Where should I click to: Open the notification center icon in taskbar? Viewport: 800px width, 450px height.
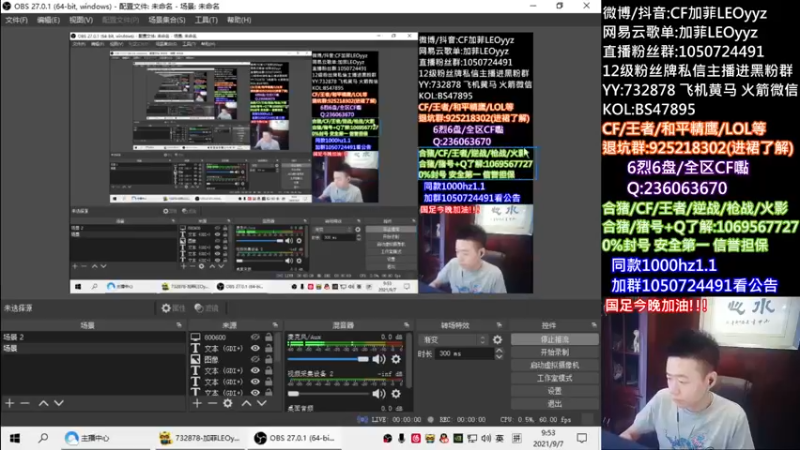tap(582, 438)
